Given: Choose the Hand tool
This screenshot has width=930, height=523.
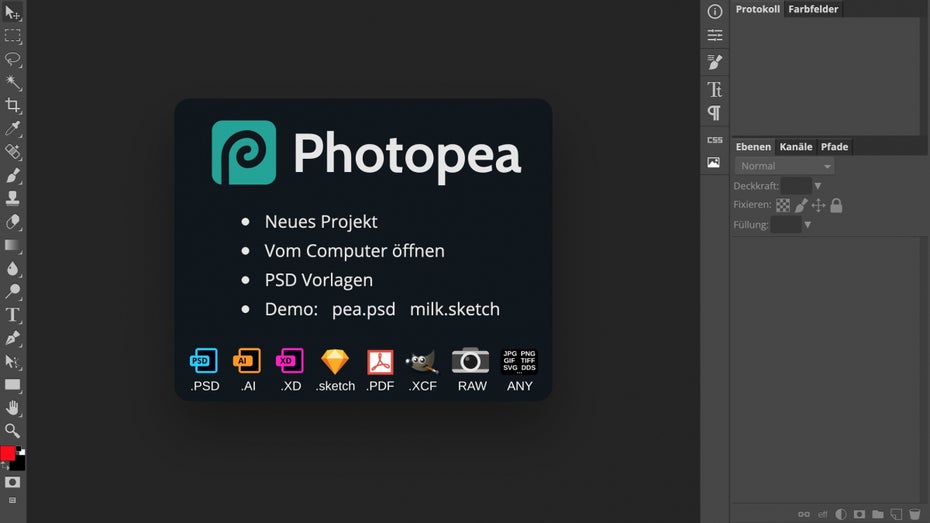Looking at the screenshot, I should pyautogui.click(x=13, y=407).
